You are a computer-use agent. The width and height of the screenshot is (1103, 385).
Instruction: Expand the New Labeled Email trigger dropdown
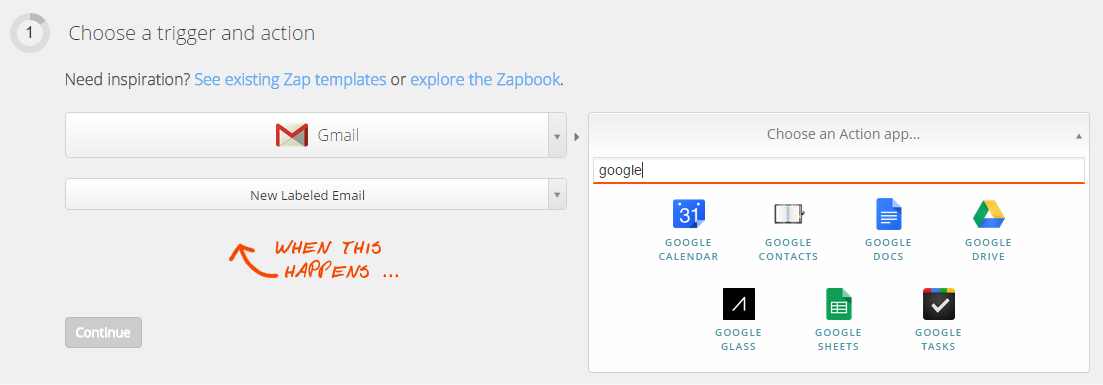(557, 194)
